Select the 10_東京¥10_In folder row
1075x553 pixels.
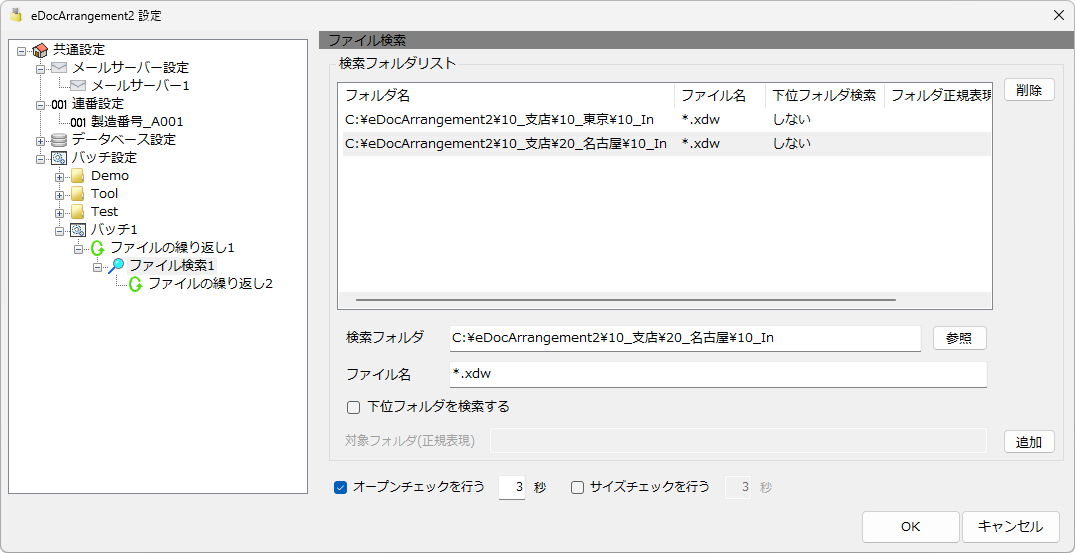point(666,120)
